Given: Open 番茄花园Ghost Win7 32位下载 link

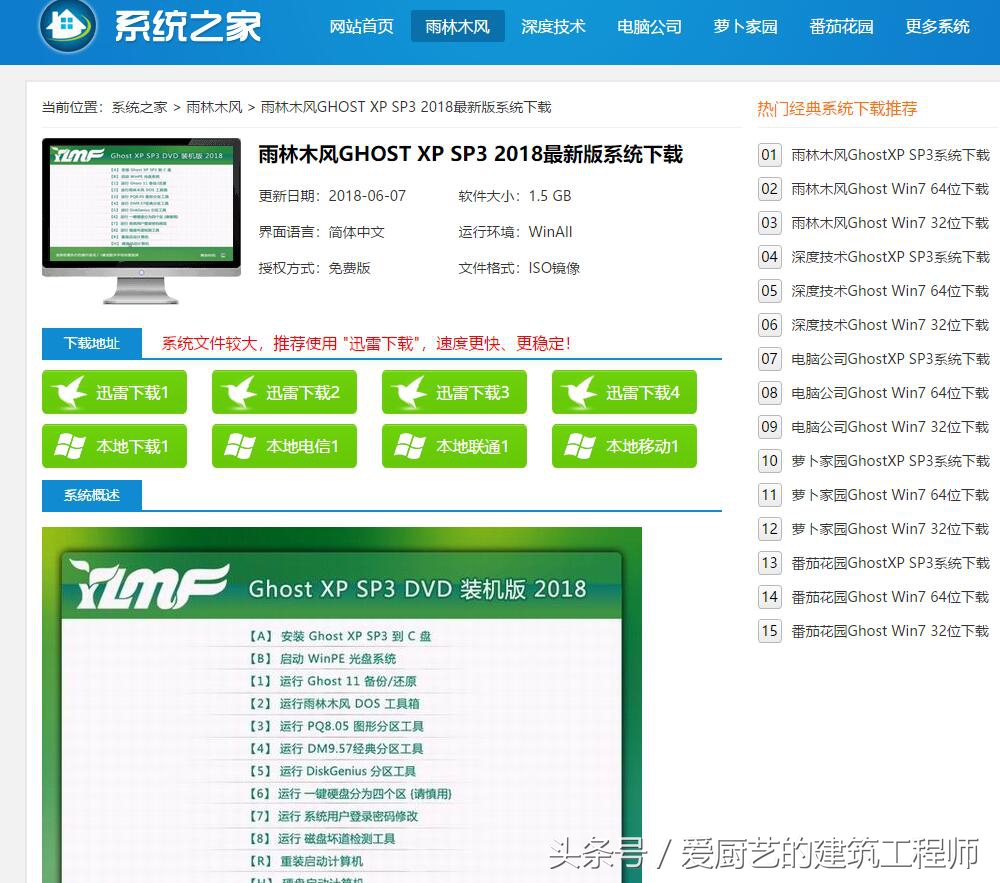Looking at the screenshot, I should [x=890, y=631].
